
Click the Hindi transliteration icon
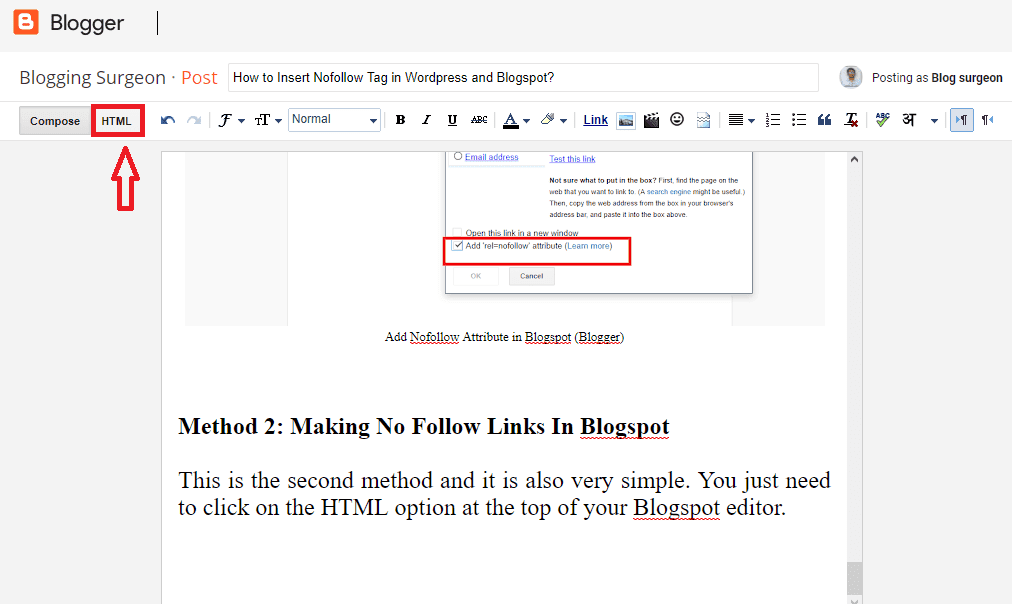pyautogui.click(x=909, y=120)
